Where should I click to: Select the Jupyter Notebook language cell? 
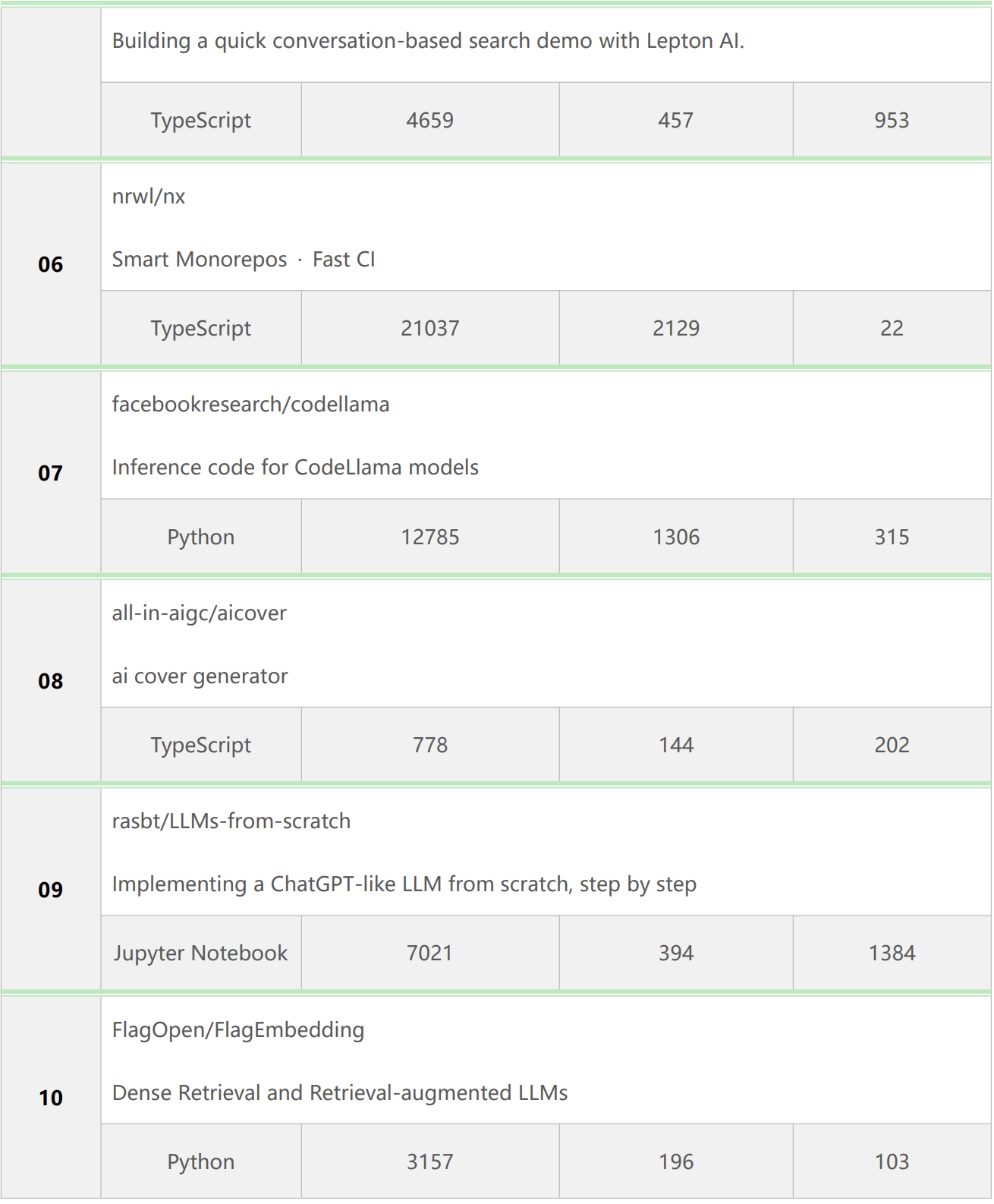tap(201, 953)
